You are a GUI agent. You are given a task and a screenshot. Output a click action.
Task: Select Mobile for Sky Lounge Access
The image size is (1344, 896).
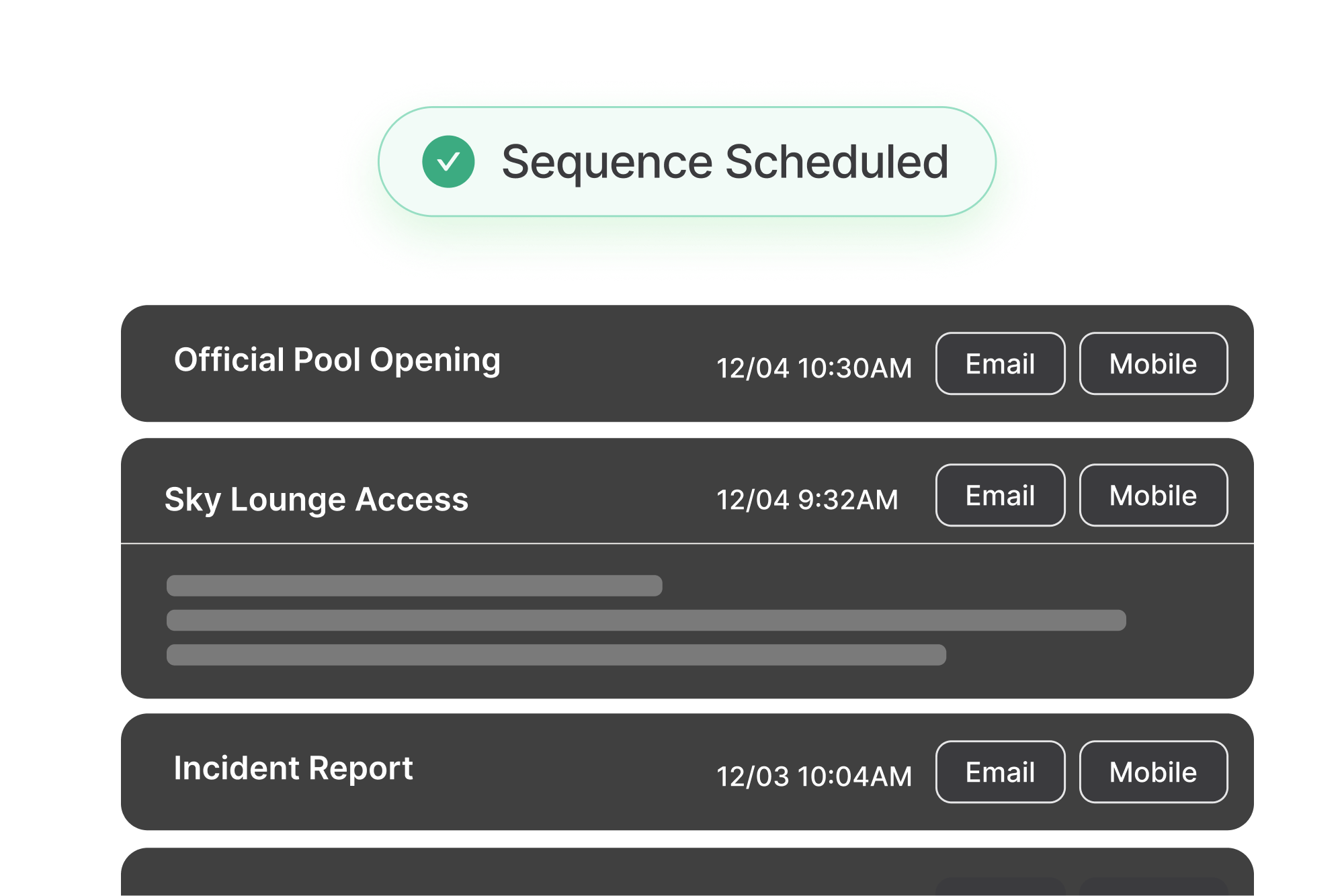pyautogui.click(x=1153, y=495)
